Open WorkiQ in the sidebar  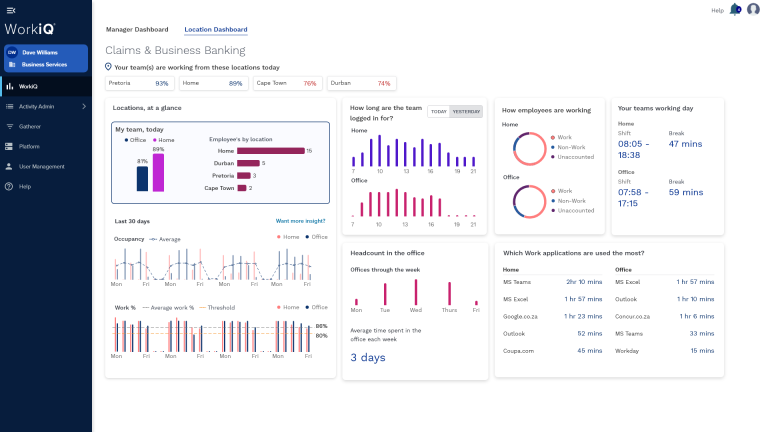46,86
